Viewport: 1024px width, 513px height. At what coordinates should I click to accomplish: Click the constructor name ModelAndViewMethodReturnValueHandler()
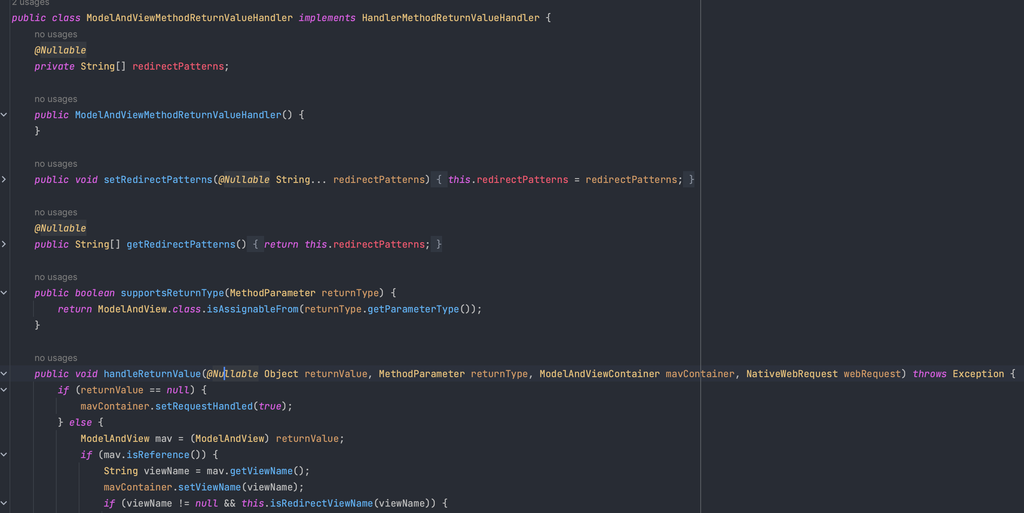(x=178, y=115)
